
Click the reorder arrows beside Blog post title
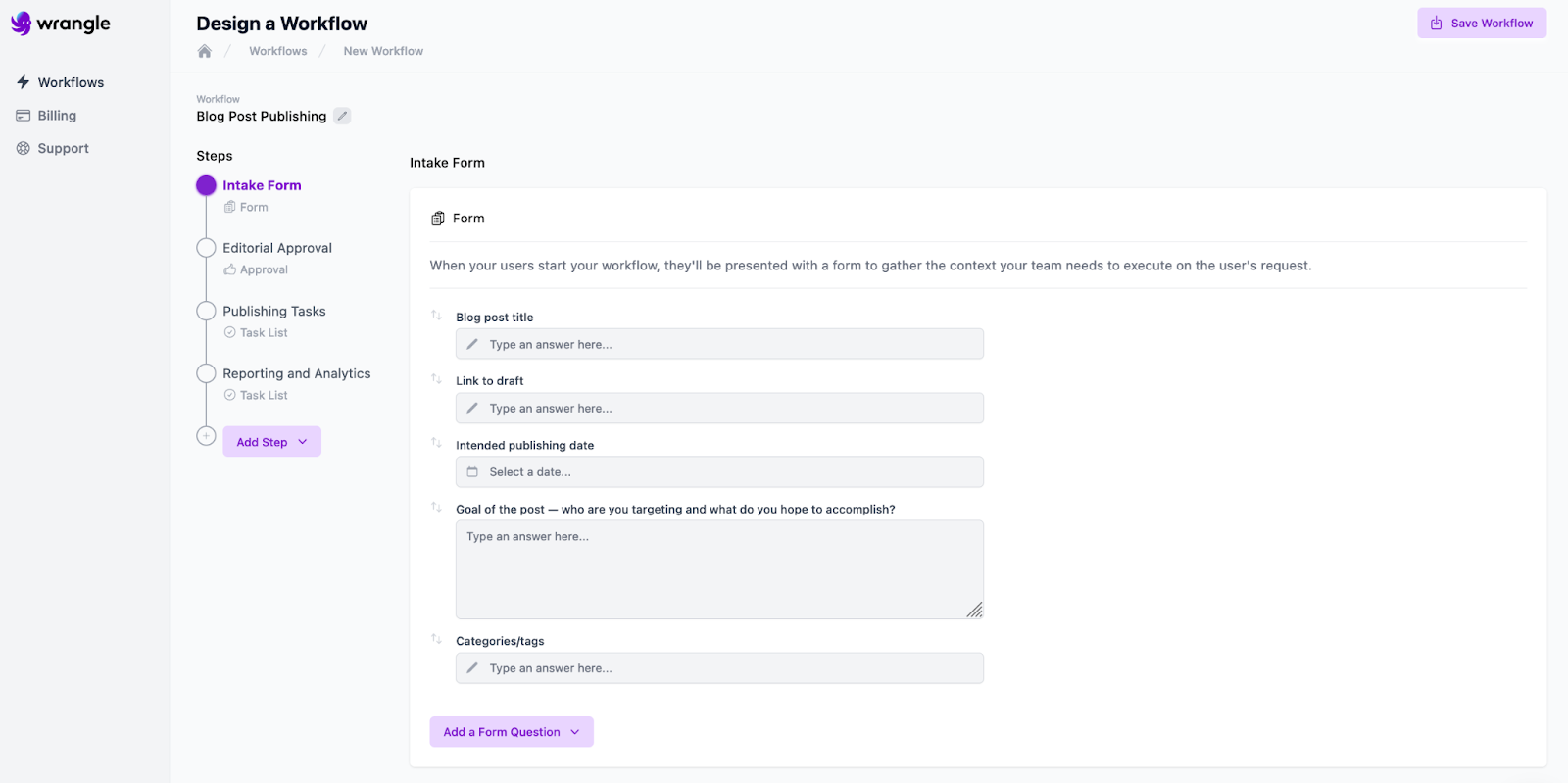click(x=436, y=316)
